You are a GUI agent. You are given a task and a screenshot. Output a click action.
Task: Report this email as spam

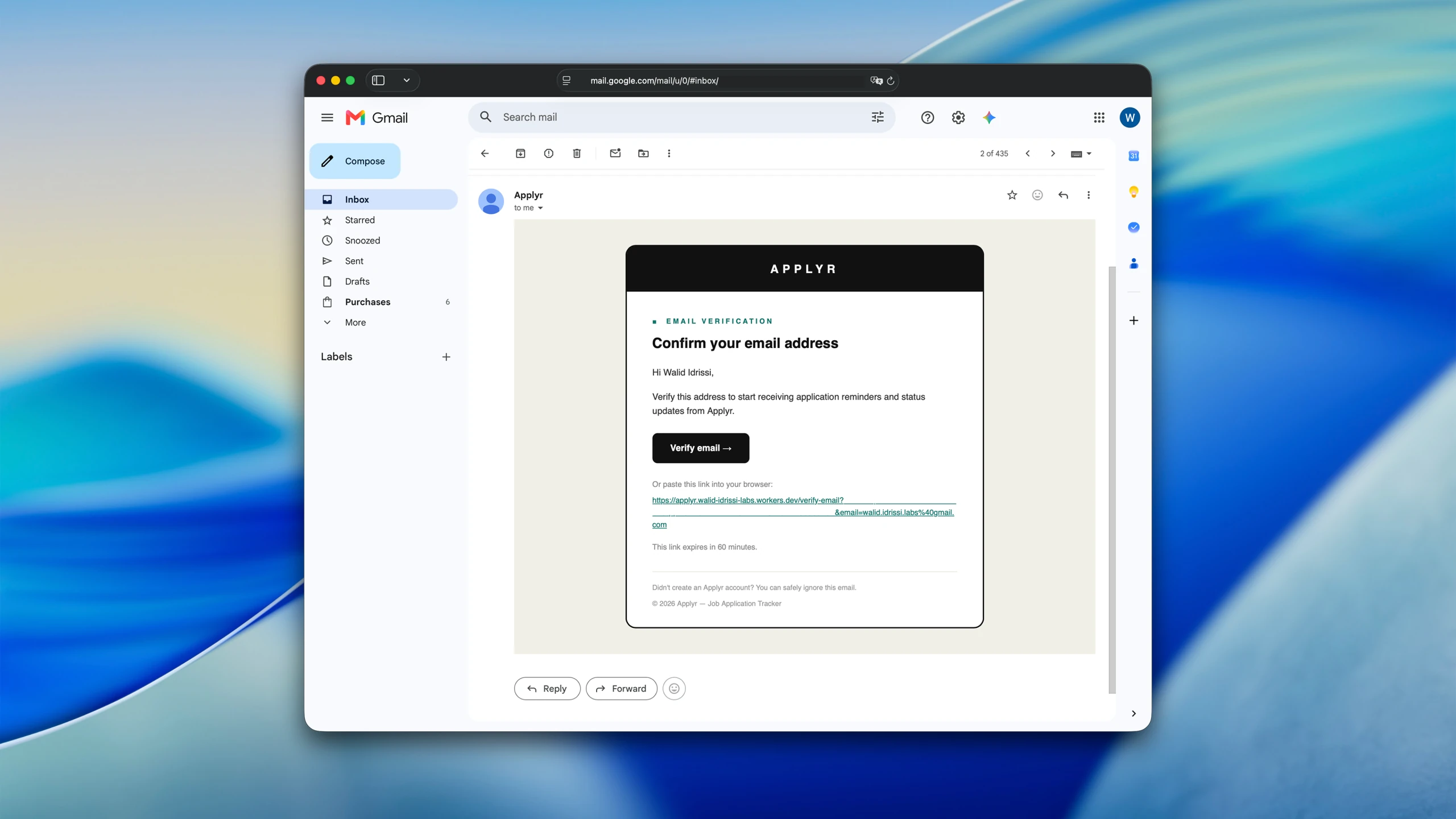[x=548, y=154]
